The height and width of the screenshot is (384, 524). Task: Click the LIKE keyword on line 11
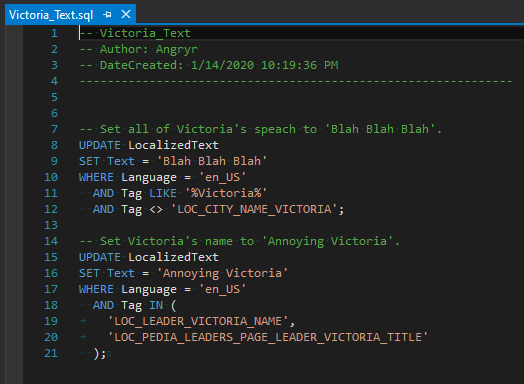coord(163,193)
